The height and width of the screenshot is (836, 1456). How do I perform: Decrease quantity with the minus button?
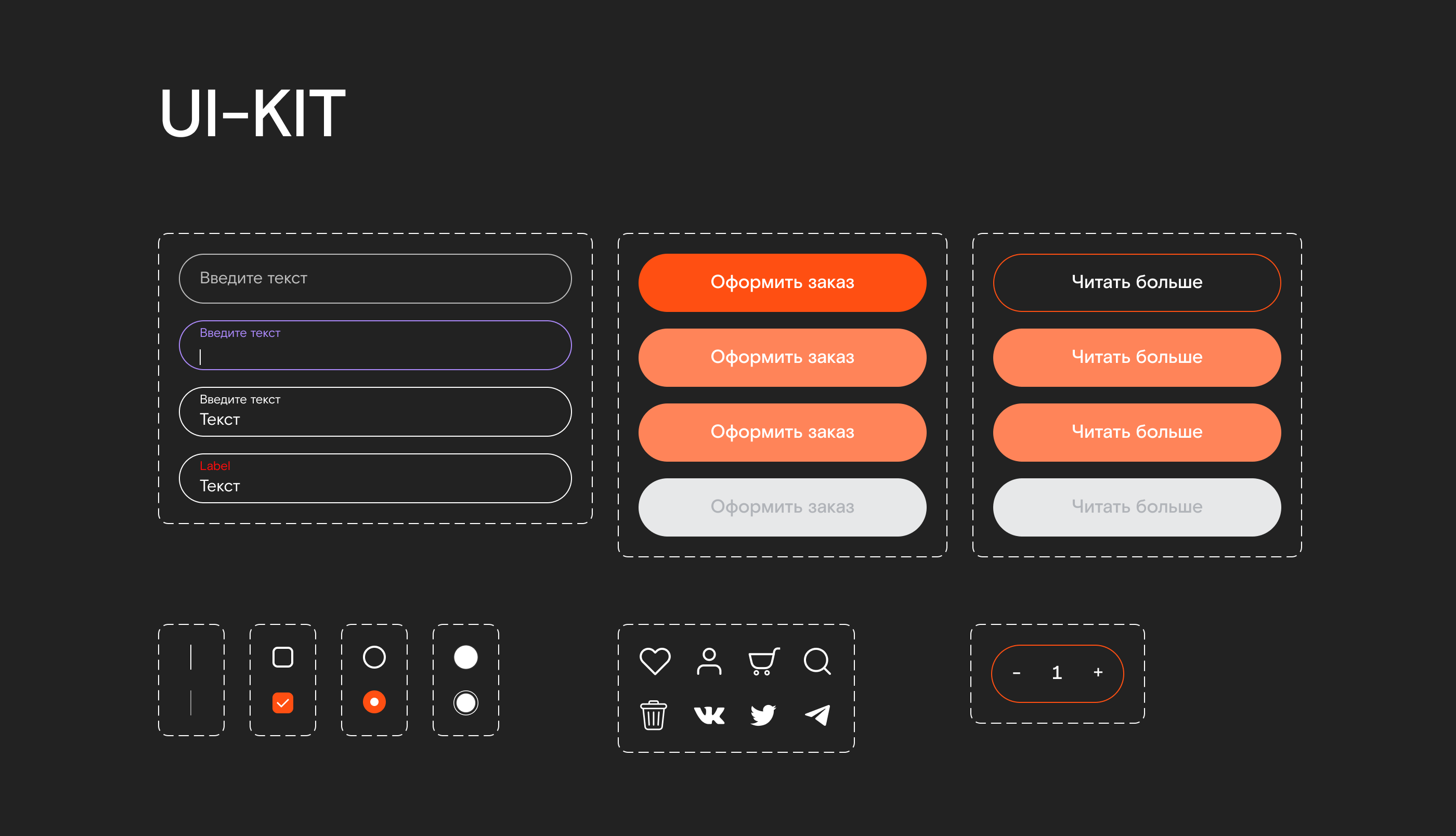tap(1016, 673)
